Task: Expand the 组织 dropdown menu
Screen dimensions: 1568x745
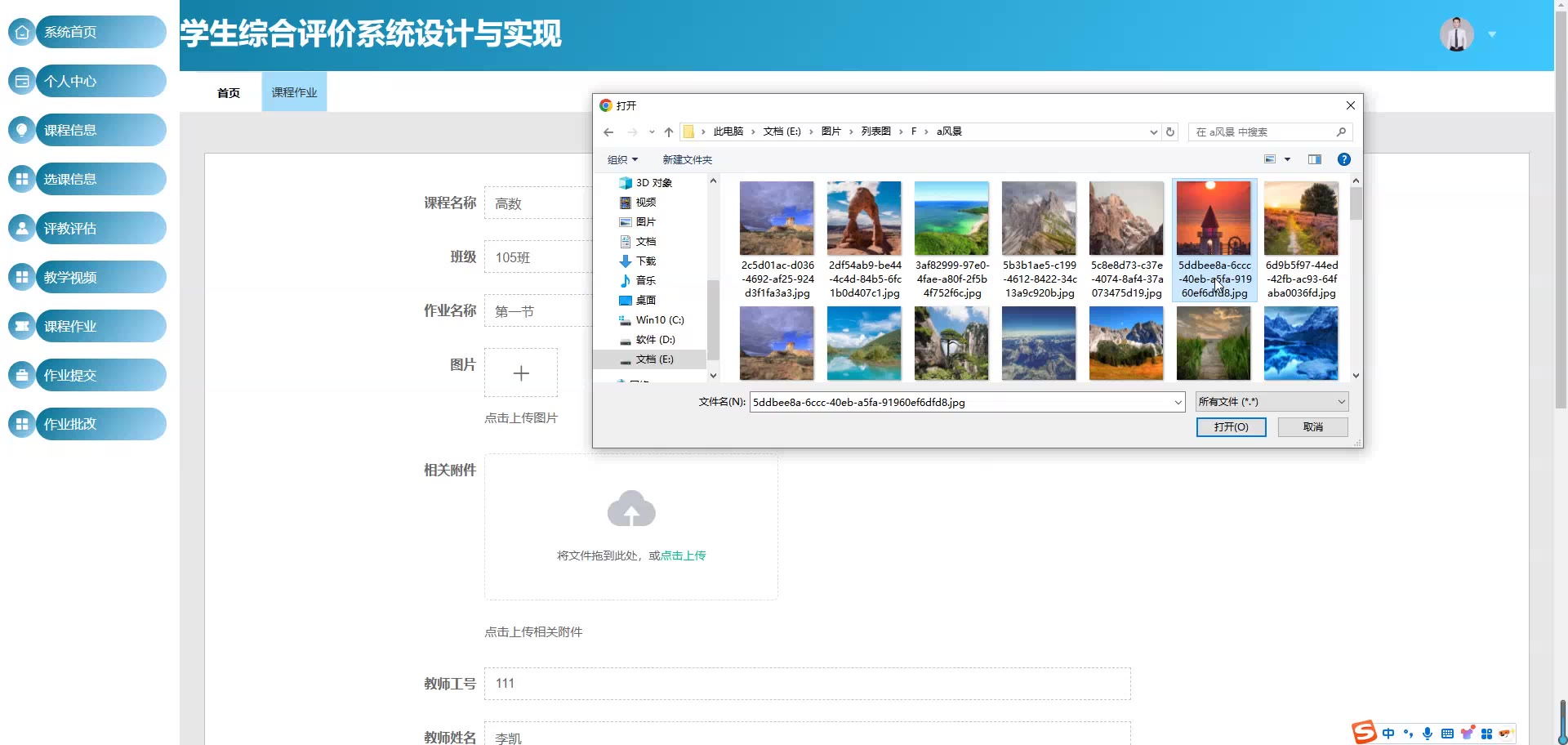Action: (622, 160)
